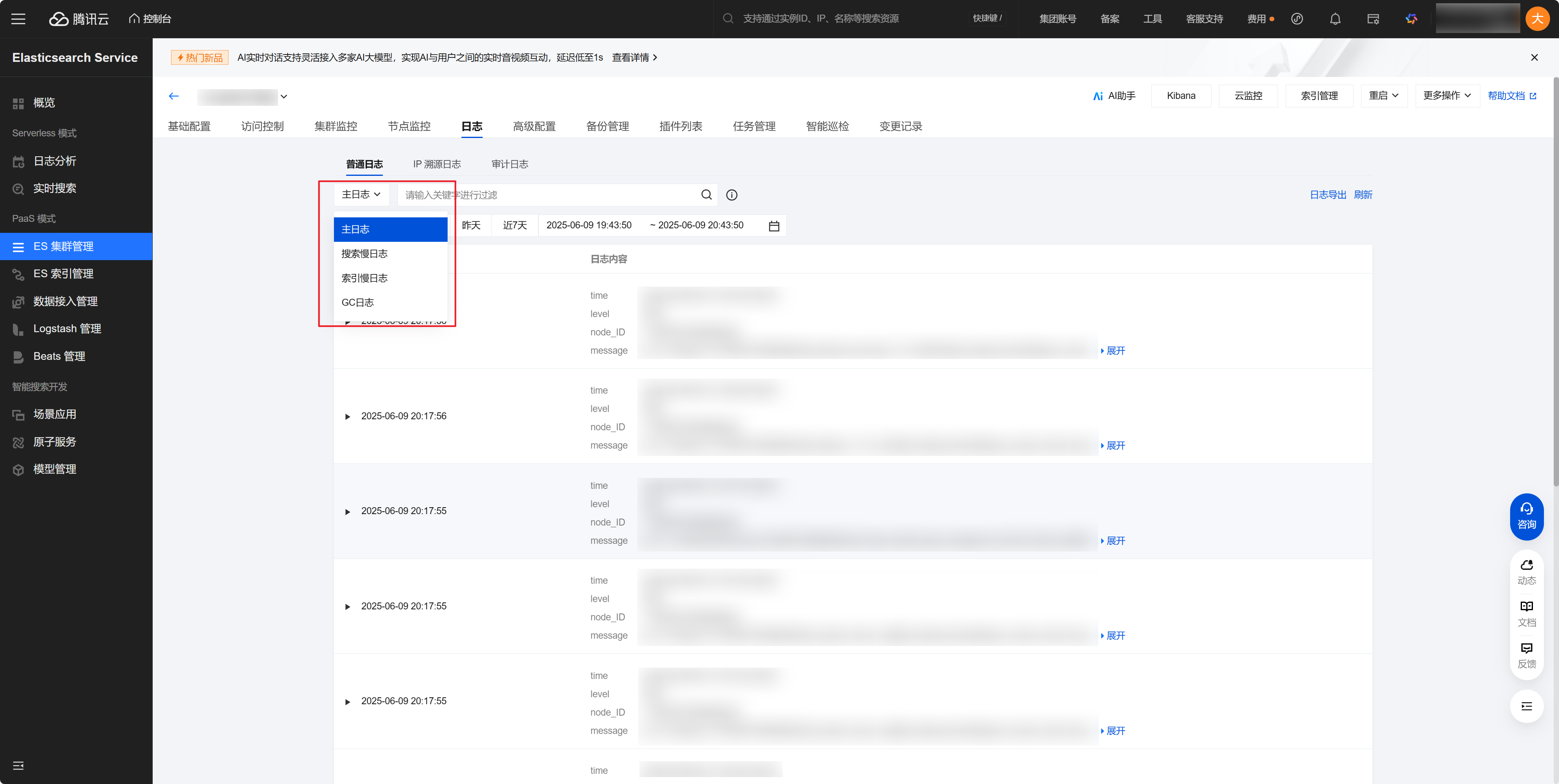Screen dimensions: 1559x784
Task: Open Beats 管理 in the sidebar
Action: tap(76, 356)
